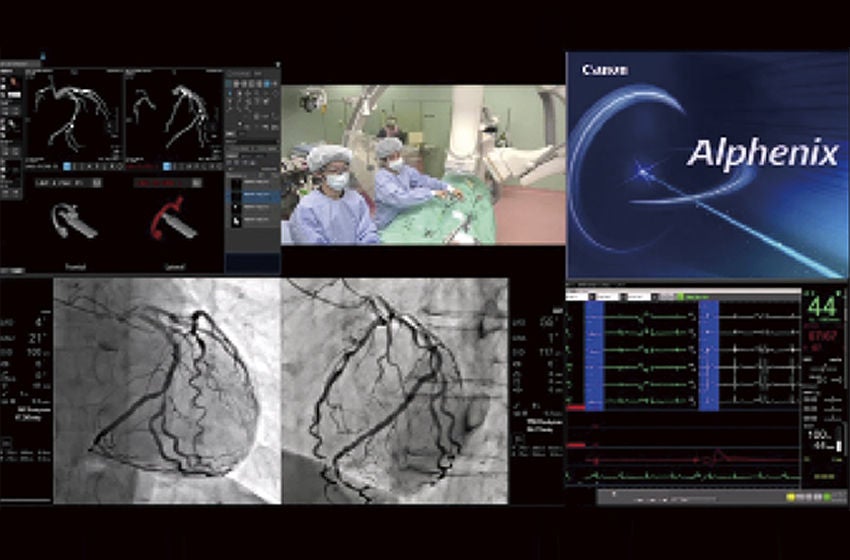This screenshot has width=850, height=560.
Task: Select the left 3D coronary vessel reconstruction view
Action: [x=74, y=114]
